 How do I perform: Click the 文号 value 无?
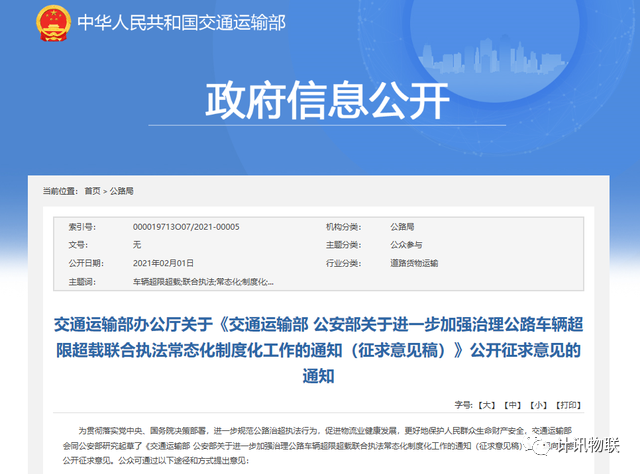coord(137,245)
